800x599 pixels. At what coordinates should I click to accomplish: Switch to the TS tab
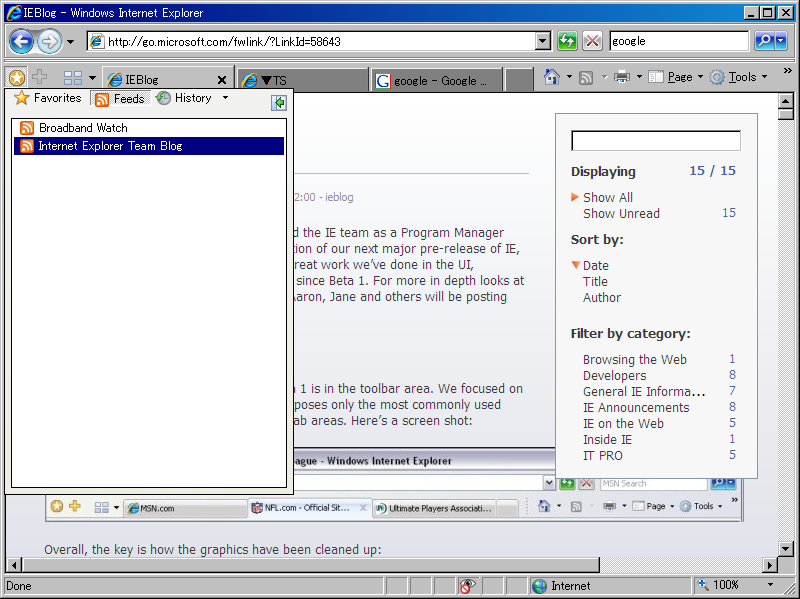303,80
